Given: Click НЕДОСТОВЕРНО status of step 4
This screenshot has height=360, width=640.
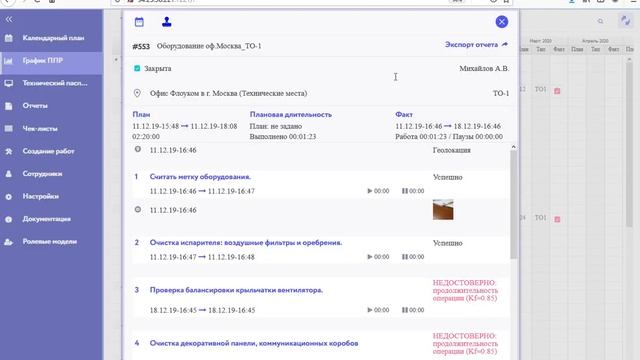Looking at the screenshot, I should (465, 344).
